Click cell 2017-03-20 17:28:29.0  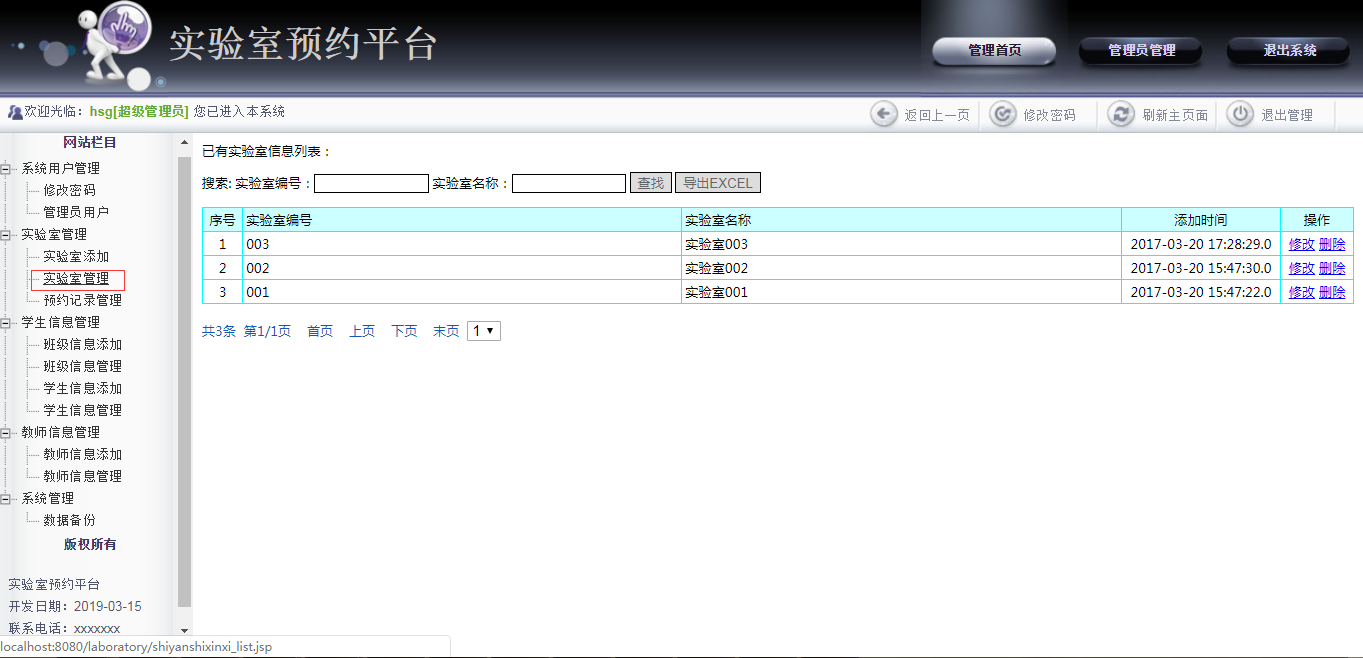[x=1201, y=244]
